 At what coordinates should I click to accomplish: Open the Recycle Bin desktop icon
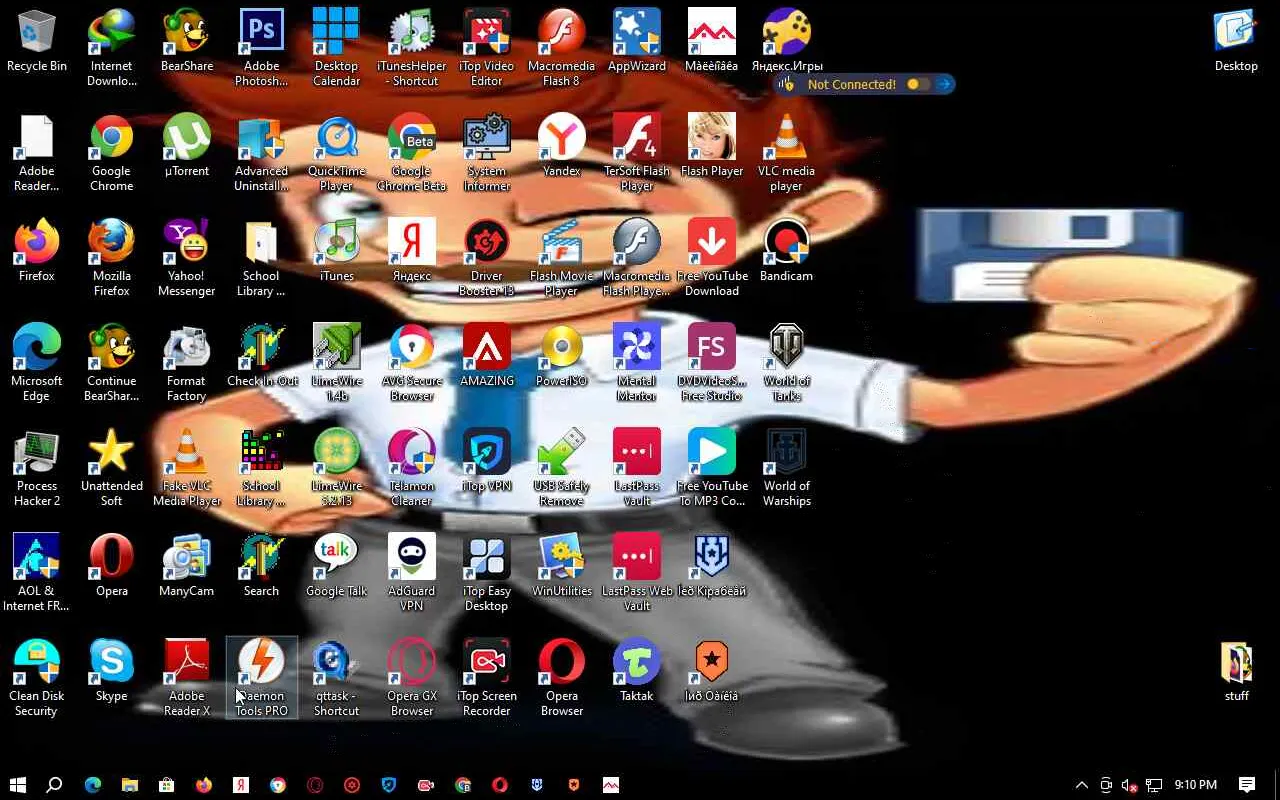coord(37,41)
